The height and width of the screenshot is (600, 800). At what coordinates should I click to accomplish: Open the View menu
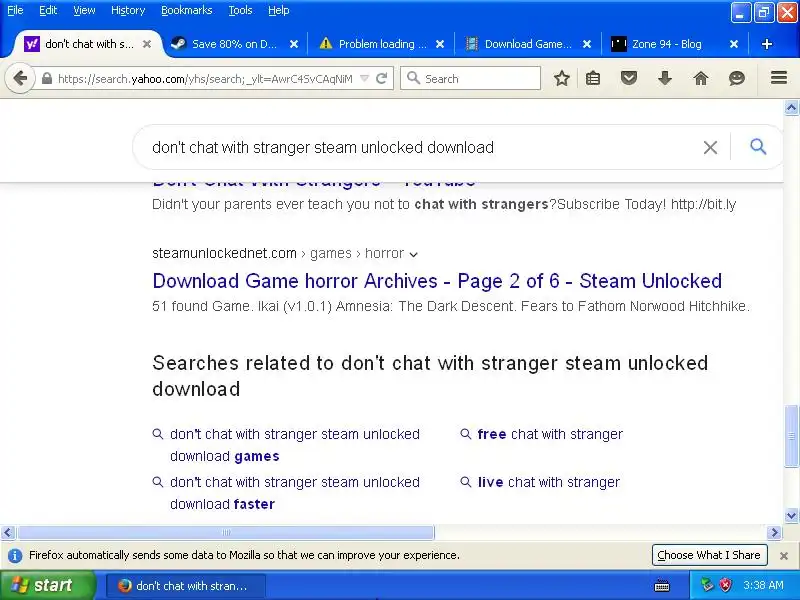(84, 10)
